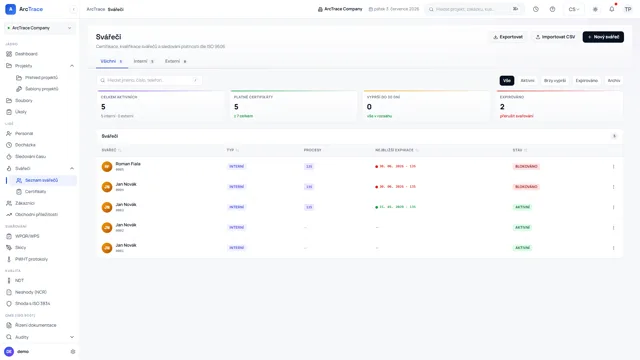Expand the Audity sidebar group

pos(72,337)
